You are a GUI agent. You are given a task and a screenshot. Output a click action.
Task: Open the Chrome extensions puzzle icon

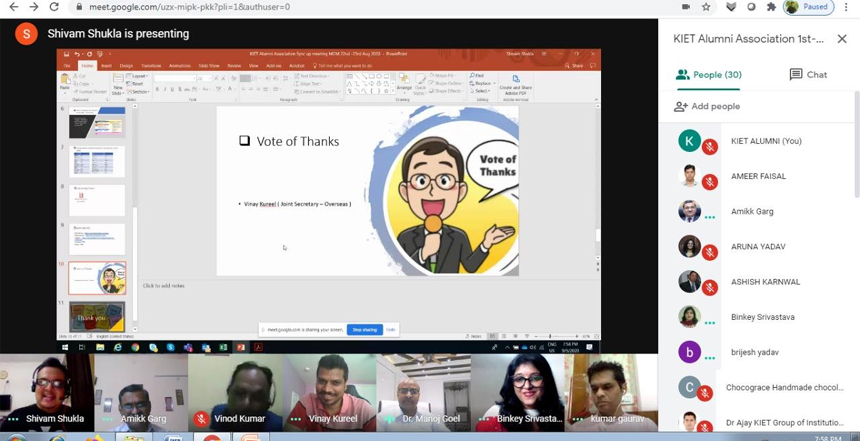pyautogui.click(x=771, y=7)
